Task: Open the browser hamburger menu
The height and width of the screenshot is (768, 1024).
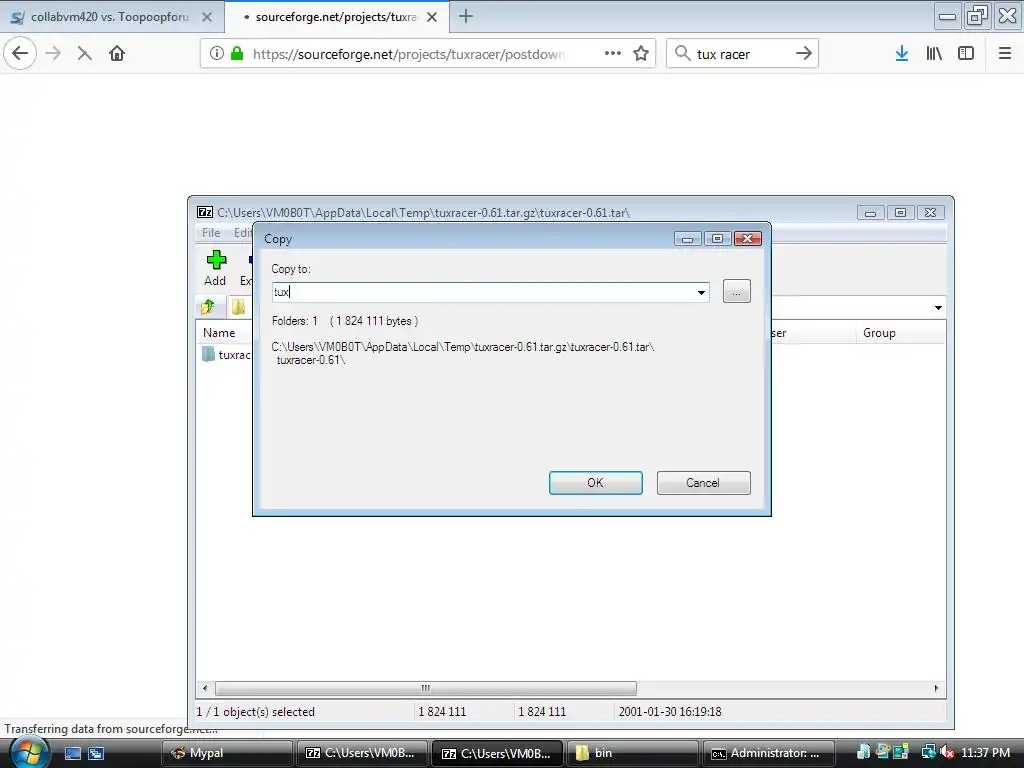Action: pyautogui.click(x=1005, y=54)
